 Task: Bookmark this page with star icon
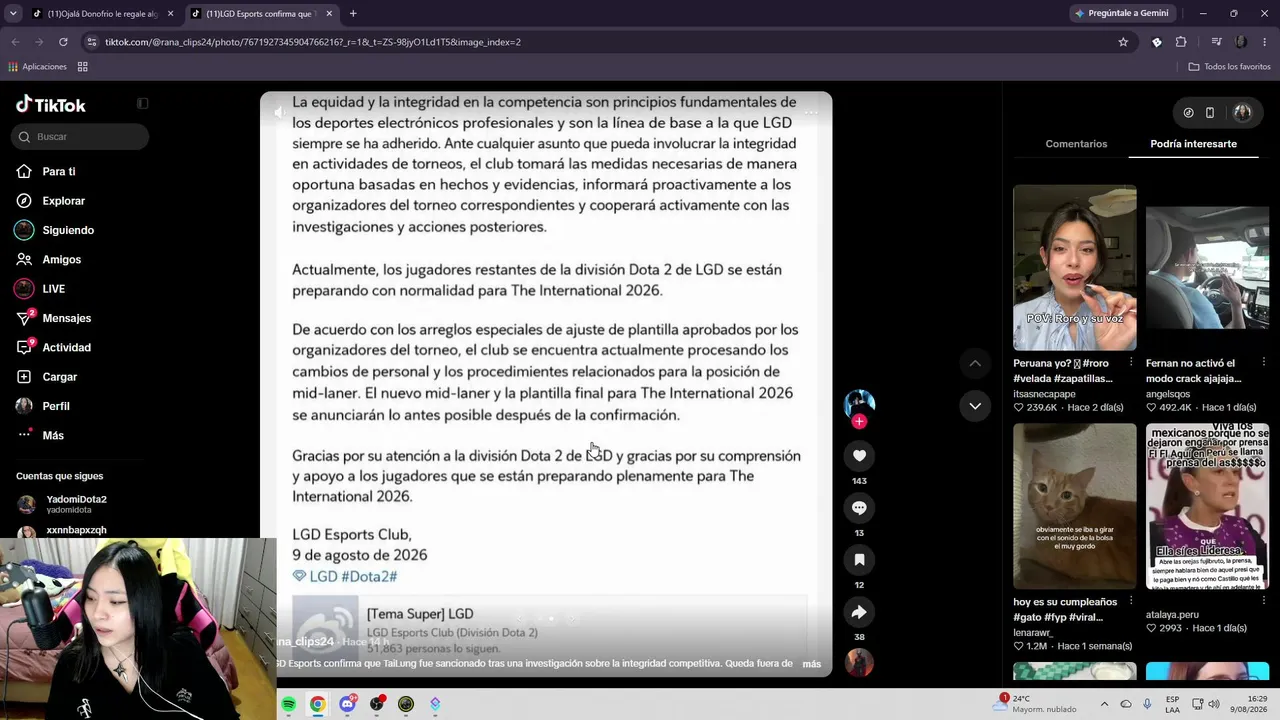(x=1123, y=42)
